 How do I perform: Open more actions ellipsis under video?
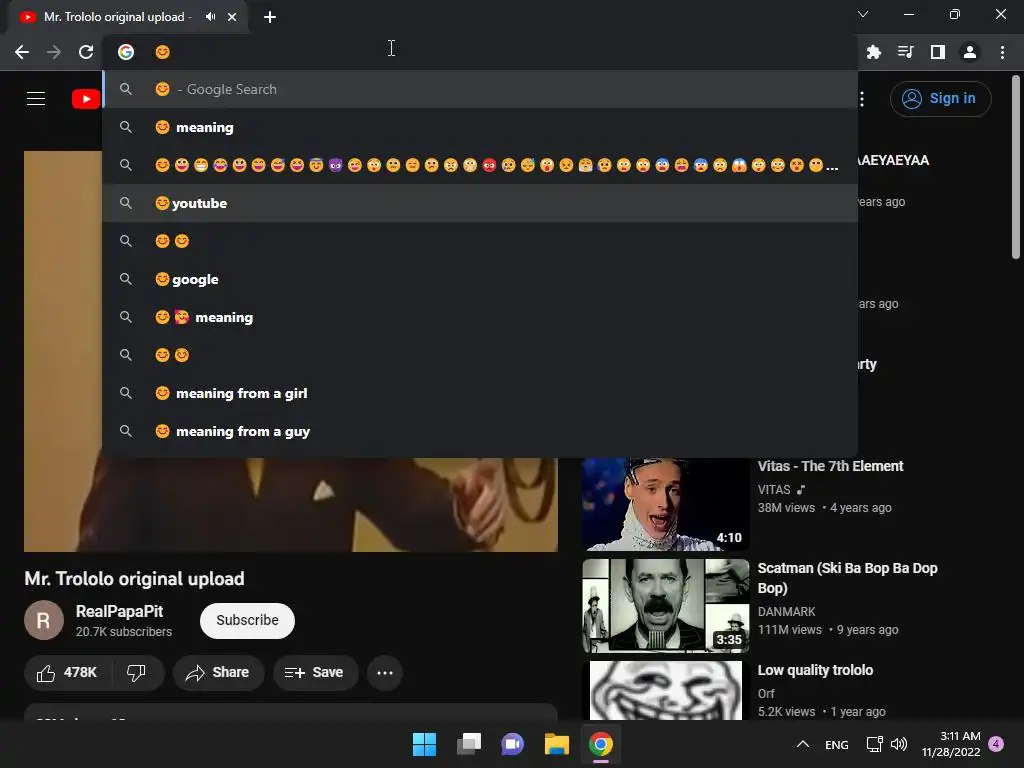pyautogui.click(x=385, y=672)
